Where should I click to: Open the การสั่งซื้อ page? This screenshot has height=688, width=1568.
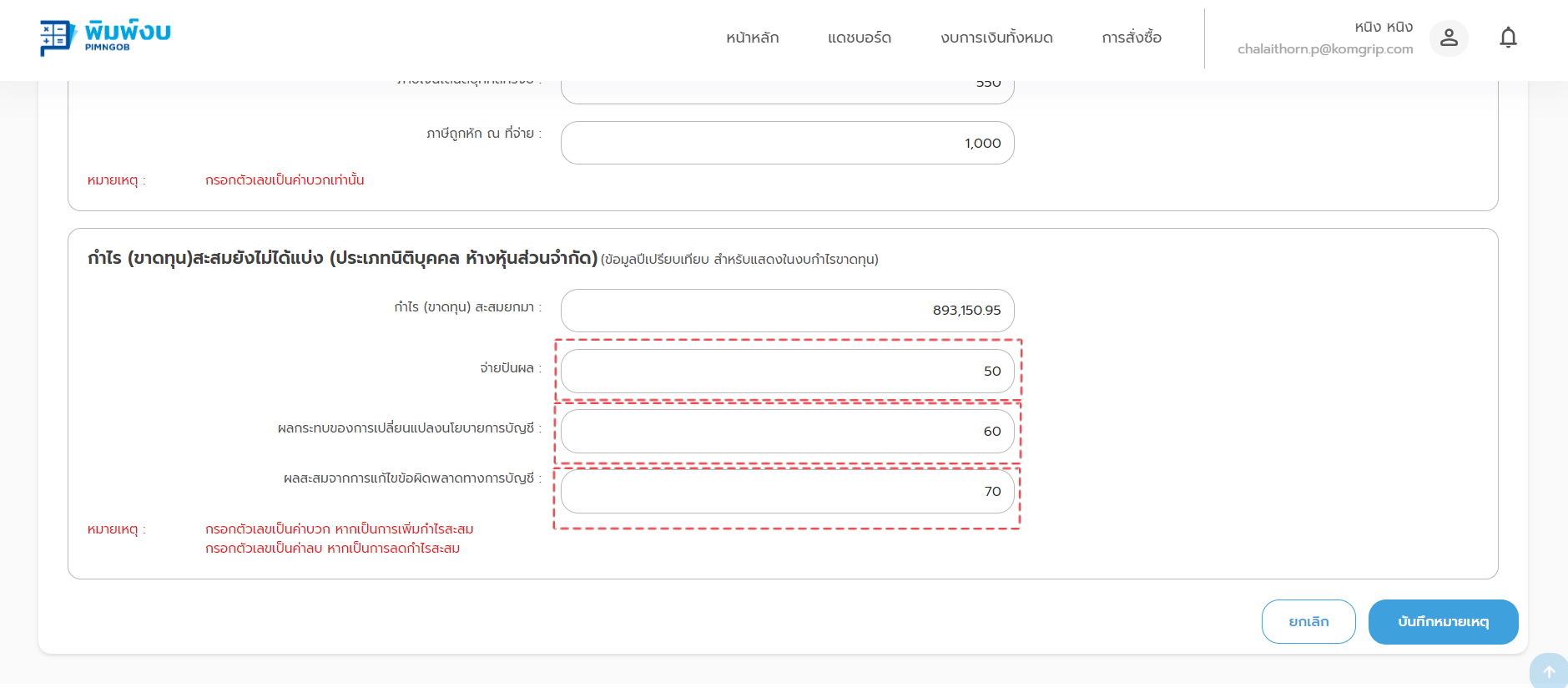pos(1131,38)
